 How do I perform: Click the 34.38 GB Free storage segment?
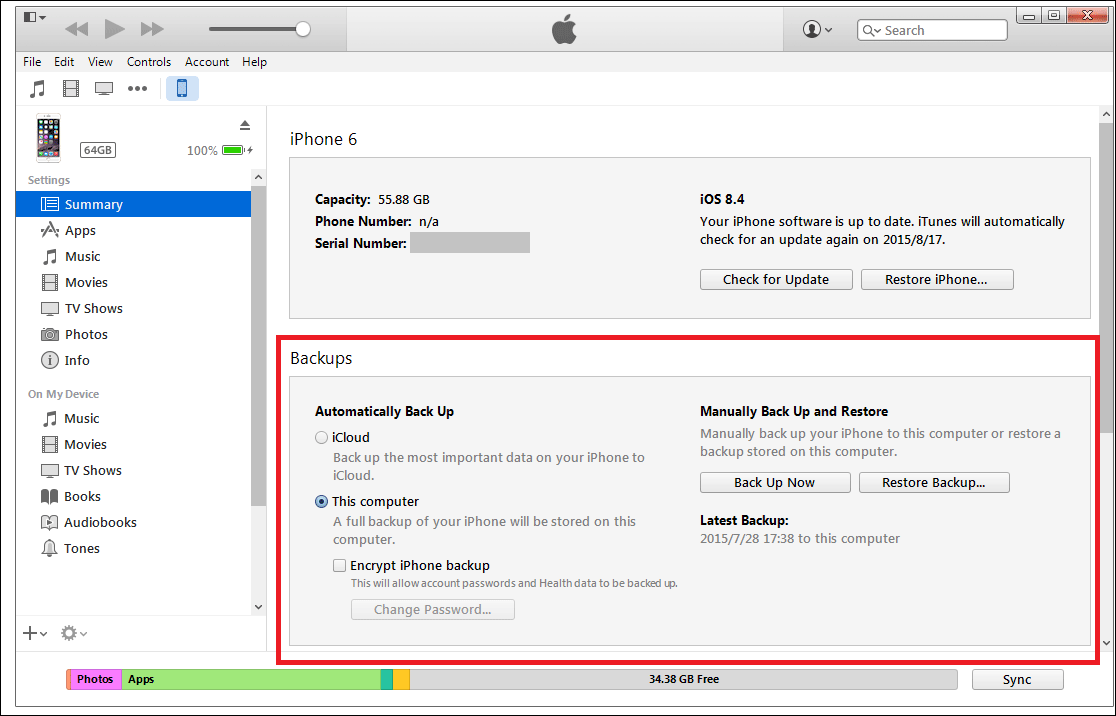click(x=683, y=680)
